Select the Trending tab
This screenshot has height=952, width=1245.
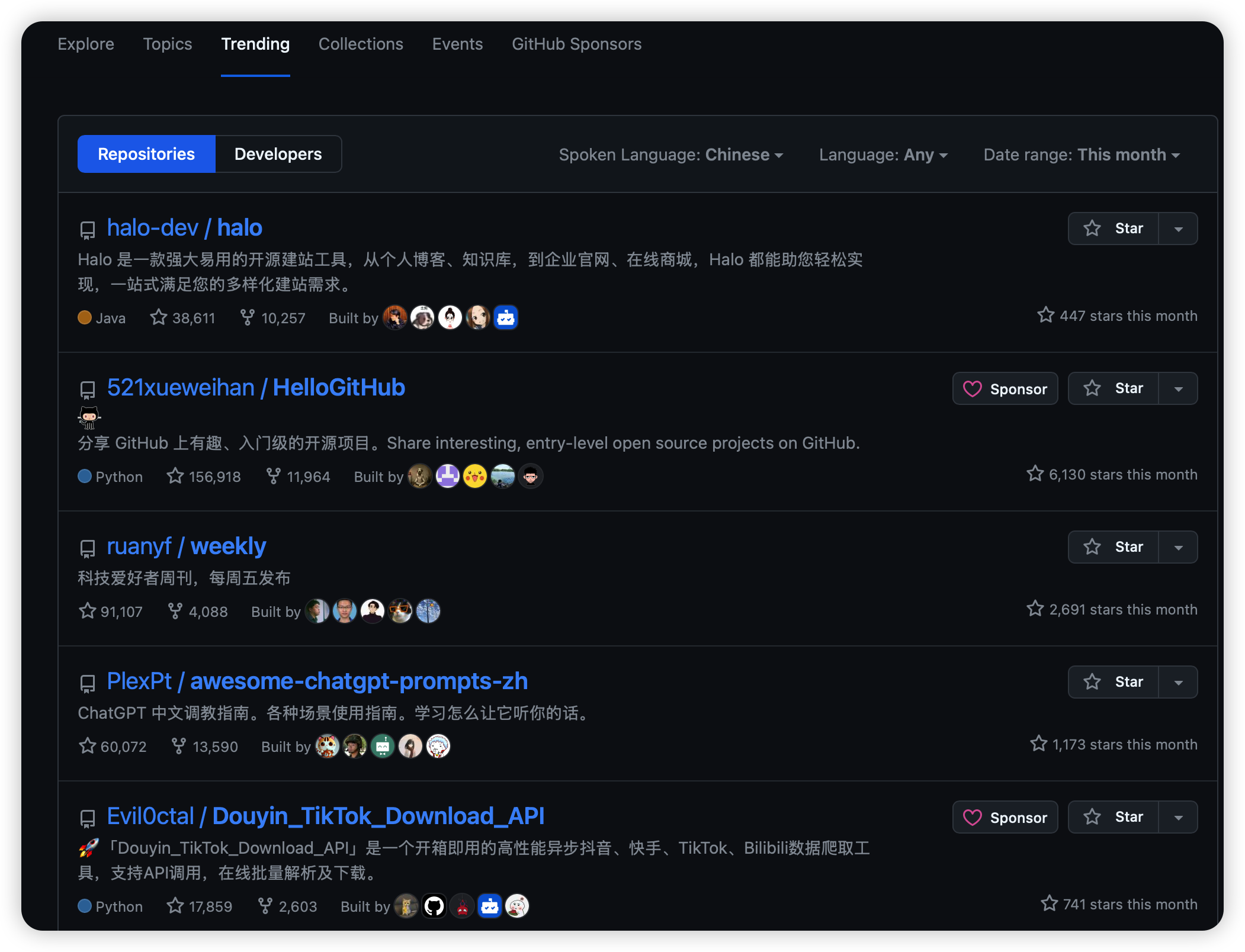(255, 44)
